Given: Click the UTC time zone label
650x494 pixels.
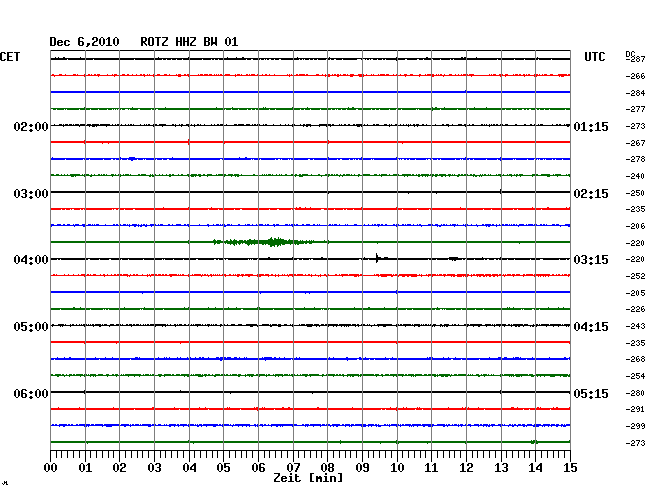Looking at the screenshot, I should point(594,57).
